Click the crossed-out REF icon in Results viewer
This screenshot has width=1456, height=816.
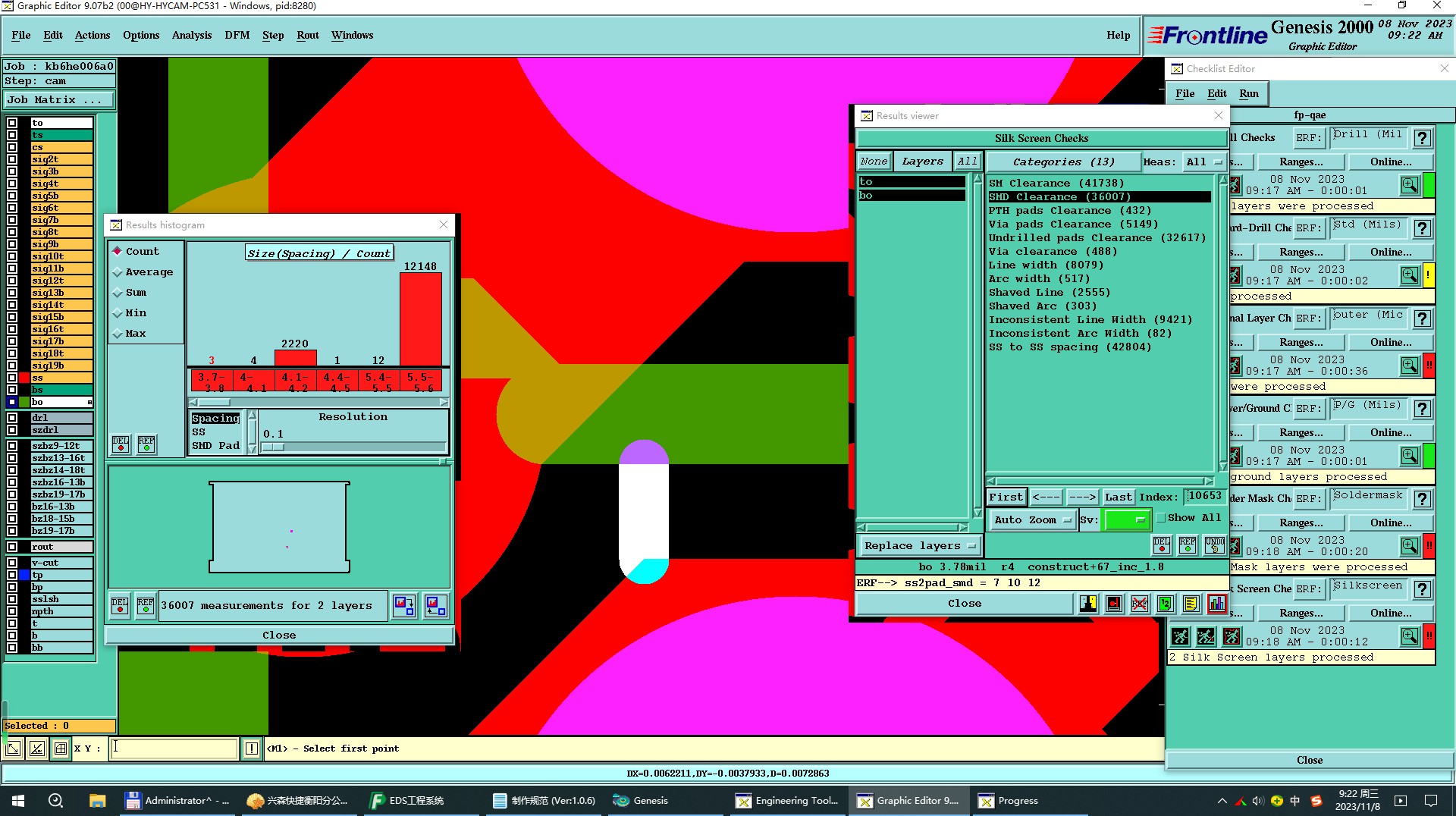(1139, 604)
